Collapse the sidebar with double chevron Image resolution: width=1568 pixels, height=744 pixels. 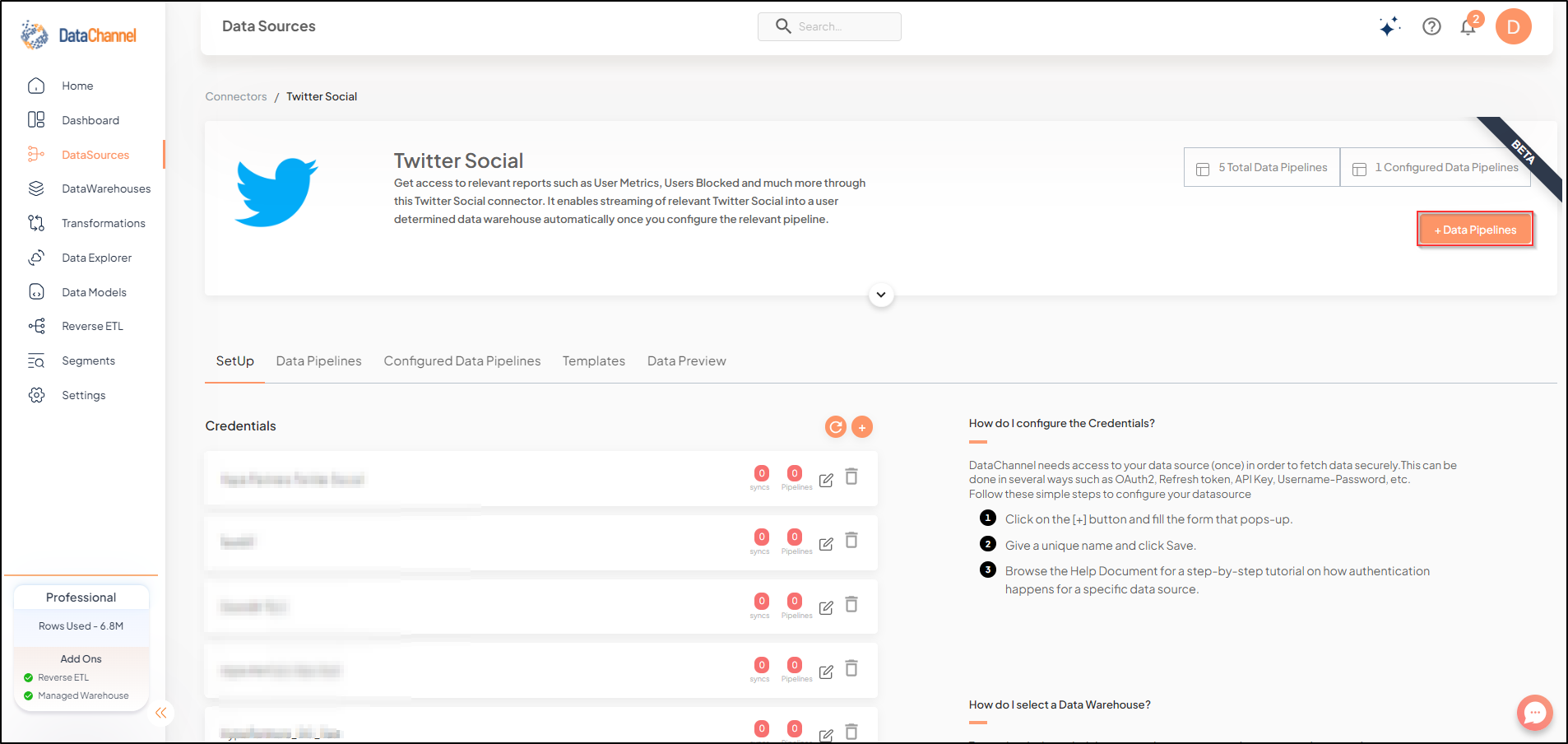pyautogui.click(x=160, y=713)
